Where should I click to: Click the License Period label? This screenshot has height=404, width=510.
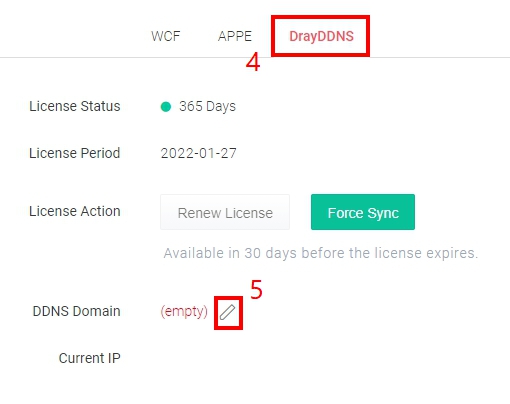click(75, 153)
